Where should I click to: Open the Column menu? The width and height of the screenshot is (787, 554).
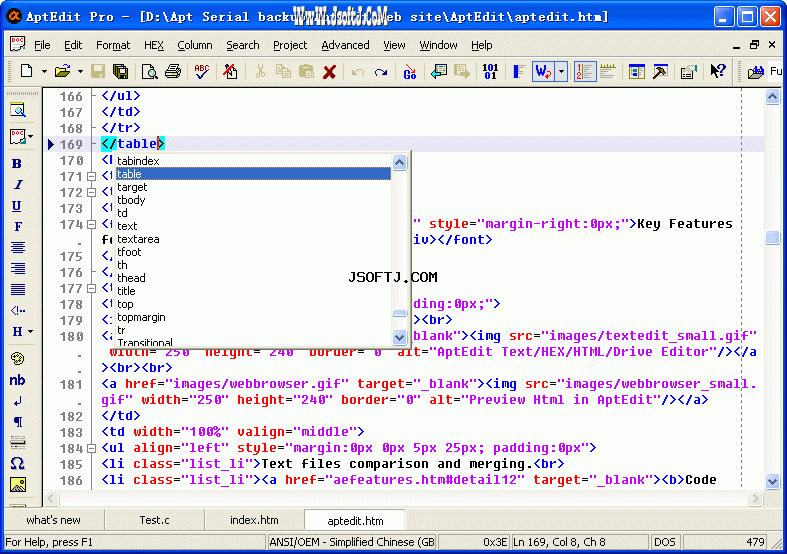click(195, 45)
